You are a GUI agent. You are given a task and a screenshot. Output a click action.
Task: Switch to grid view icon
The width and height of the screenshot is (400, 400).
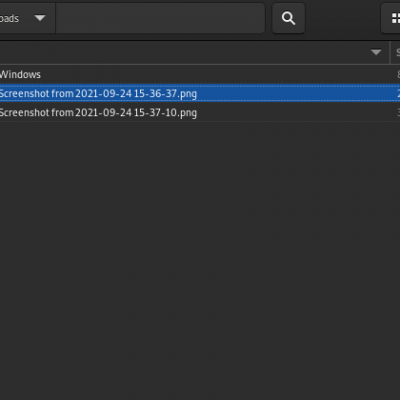(x=395, y=18)
